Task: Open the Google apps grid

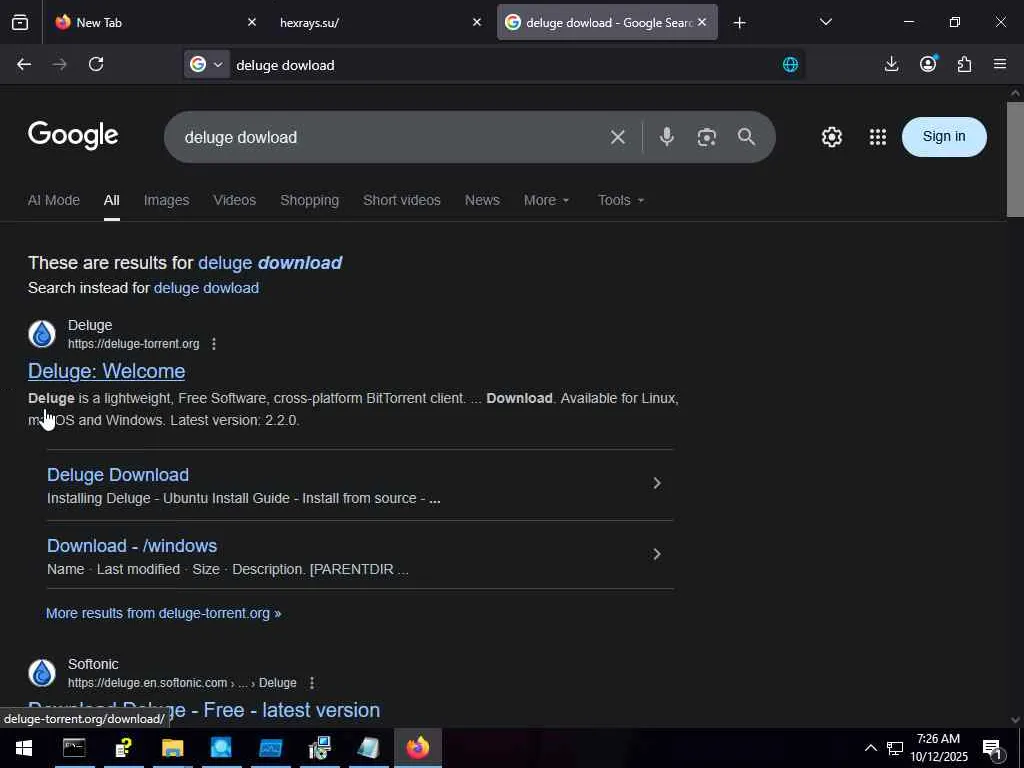Action: pyautogui.click(x=878, y=137)
